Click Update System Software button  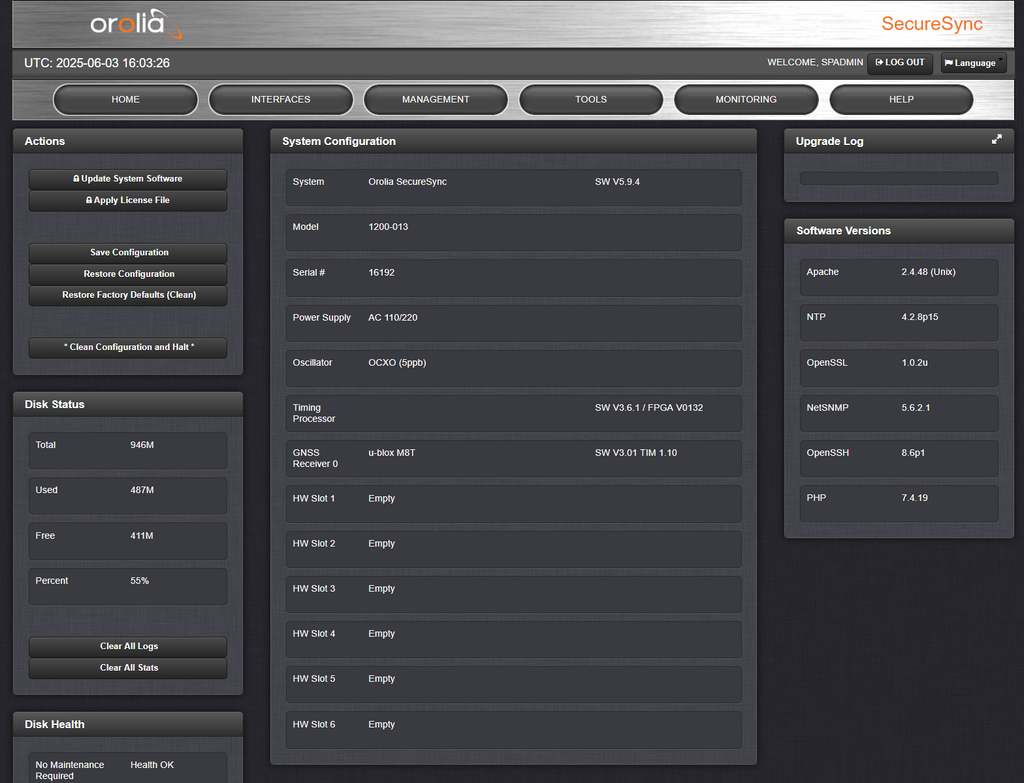tap(128, 179)
